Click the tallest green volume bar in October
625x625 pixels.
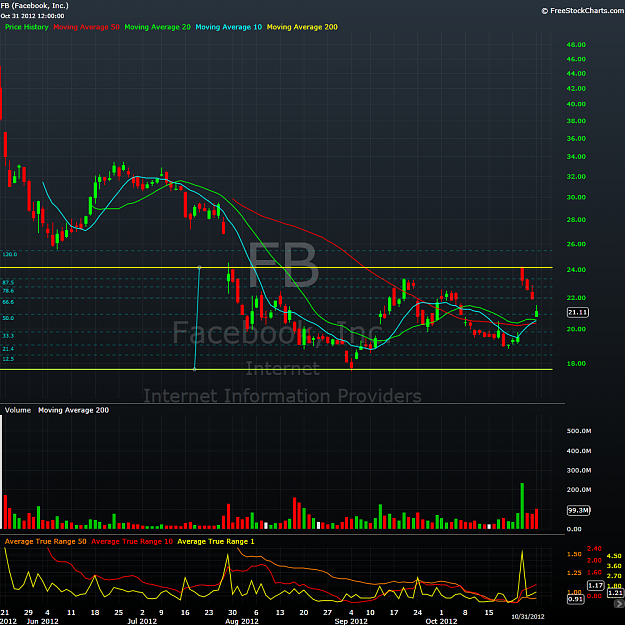(522, 506)
